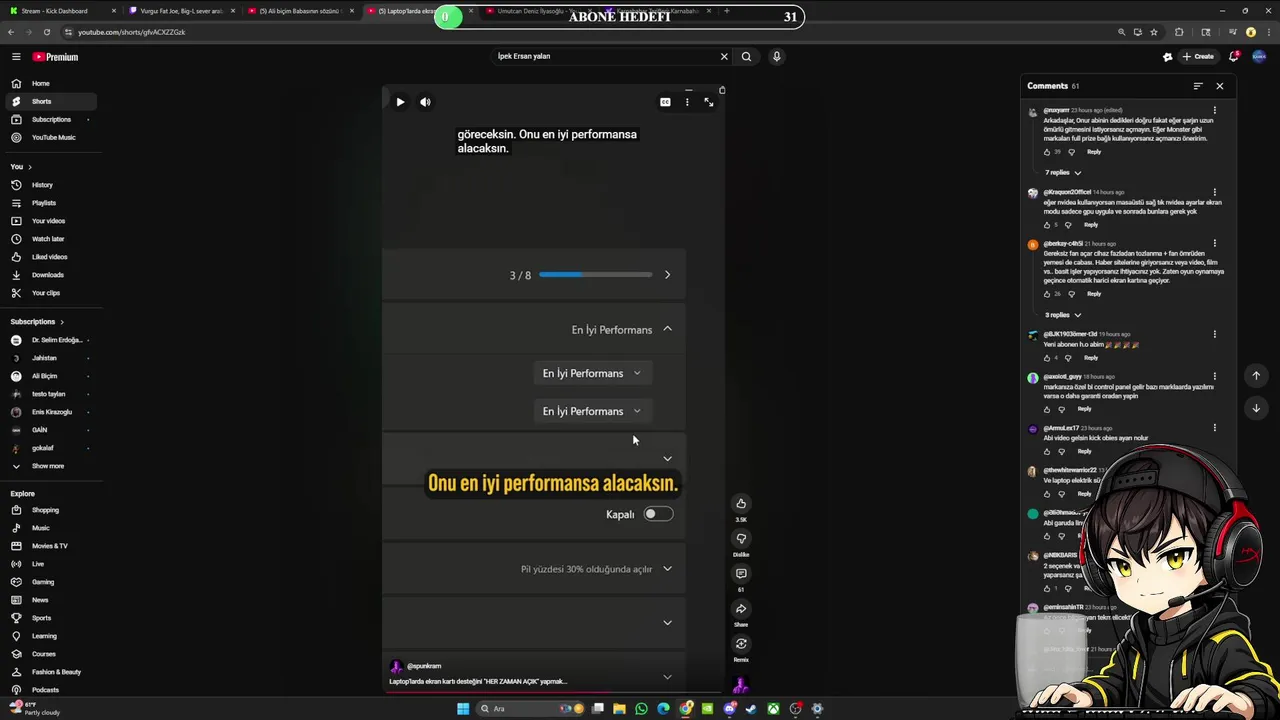Viewport: 1280px width, 720px height.
Task: Switch to the Vurgu Fat Joe browser tab
Action: pos(180,11)
